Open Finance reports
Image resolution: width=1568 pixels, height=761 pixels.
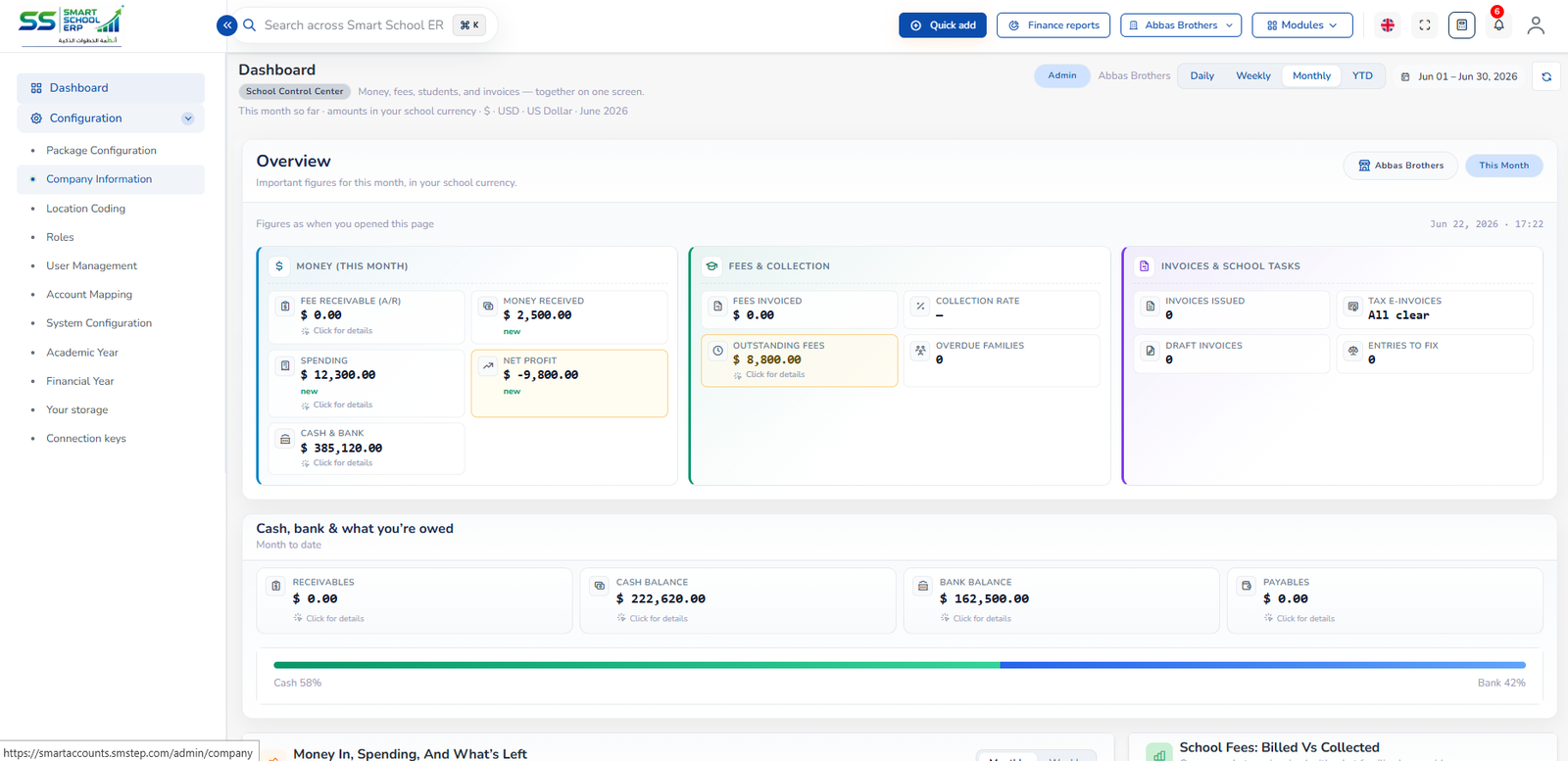(x=1053, y=25)
